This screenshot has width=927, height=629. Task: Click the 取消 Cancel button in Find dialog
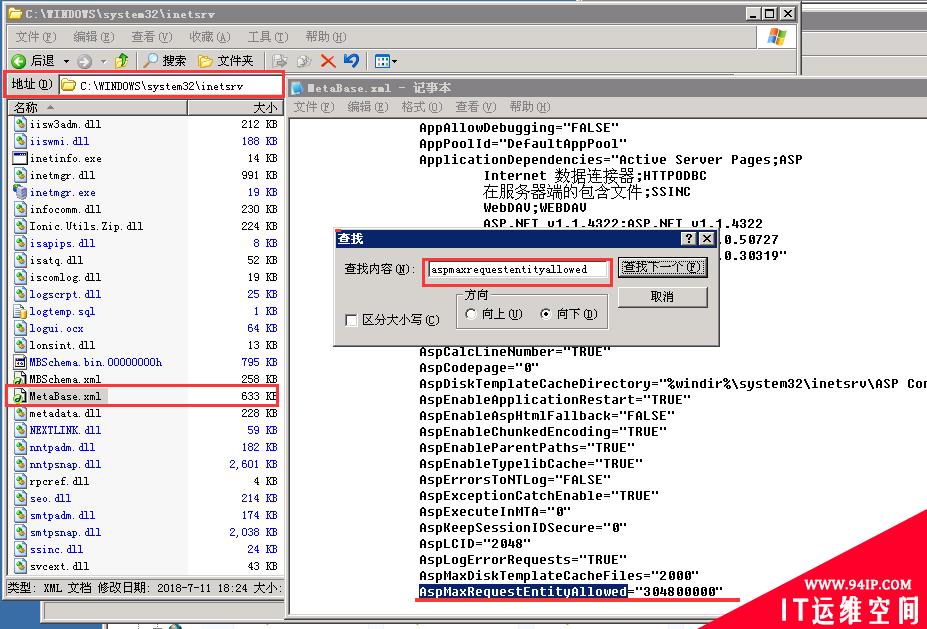662,297
